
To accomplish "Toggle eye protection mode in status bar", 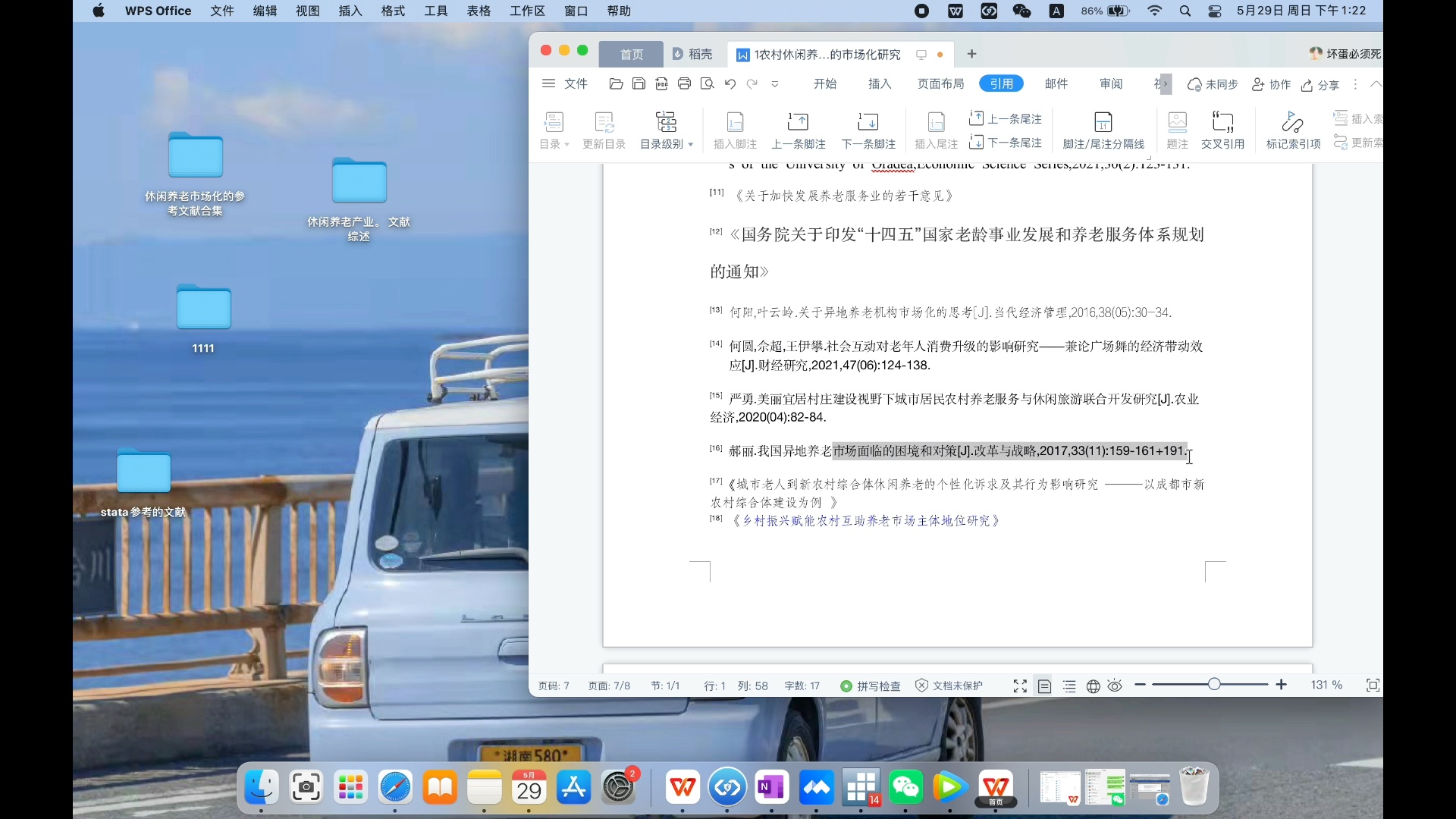I will point(1114,686).
